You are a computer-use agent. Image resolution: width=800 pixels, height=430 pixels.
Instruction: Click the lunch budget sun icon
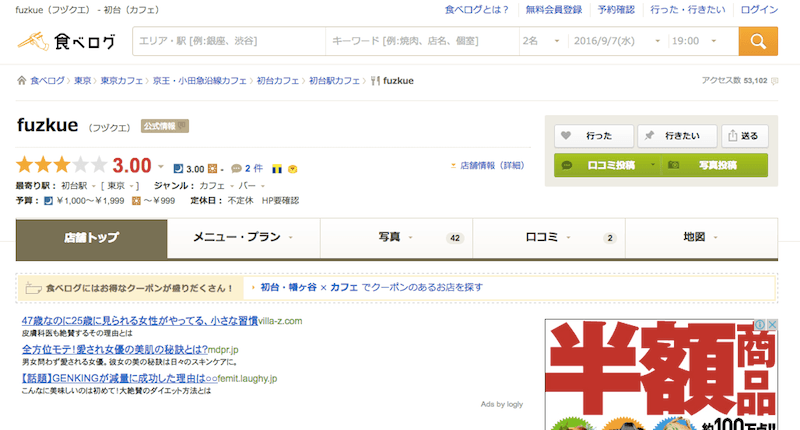coord(136,201)
